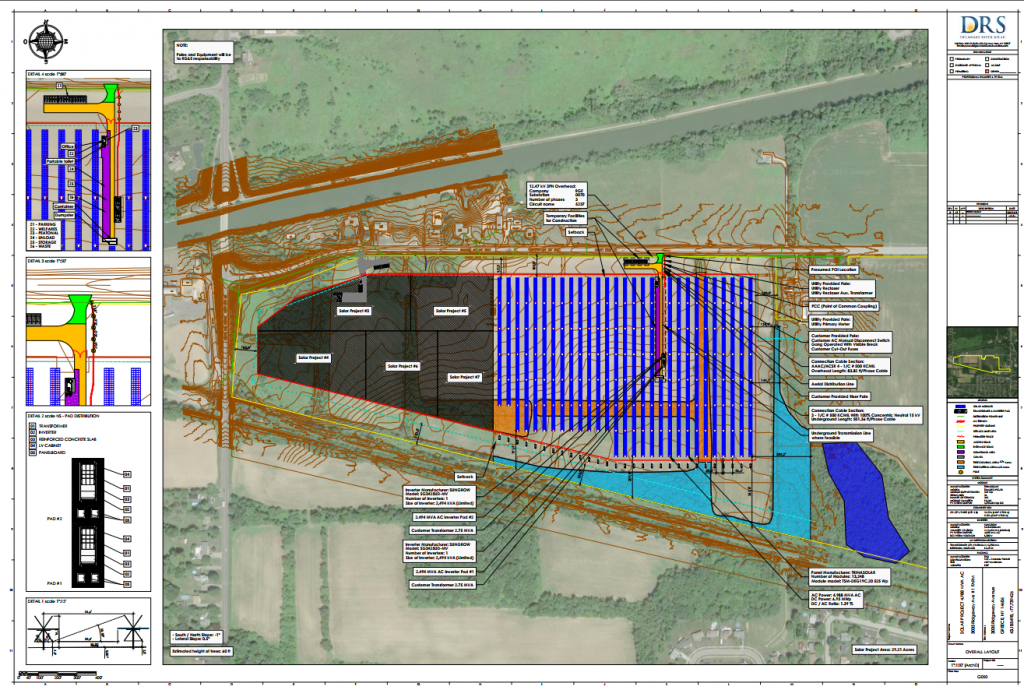Click the Solar Project #7 label
The width and height of the screenshot is (1024, 690).
[466, 377]
